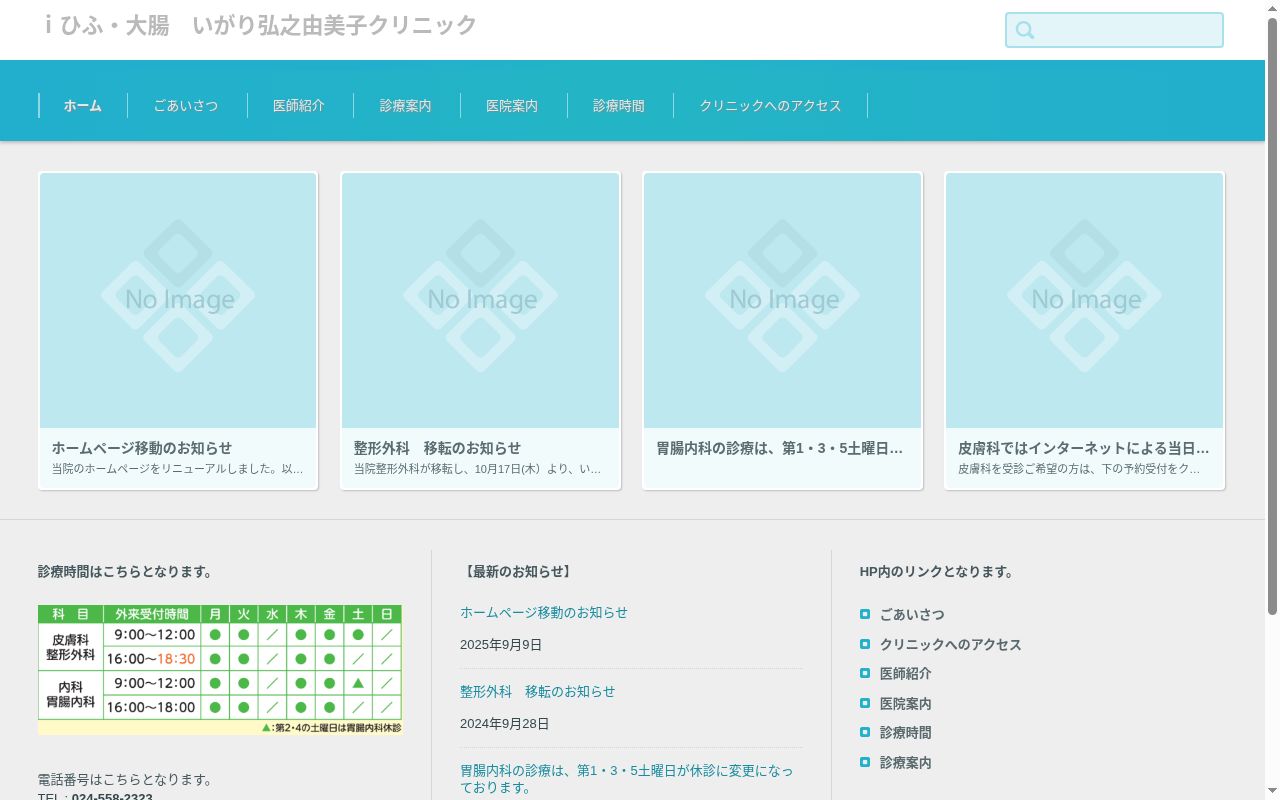1280x800 pixels.
Task: Click the date text 2024年9月28日
Action: (x=505, y=724)
